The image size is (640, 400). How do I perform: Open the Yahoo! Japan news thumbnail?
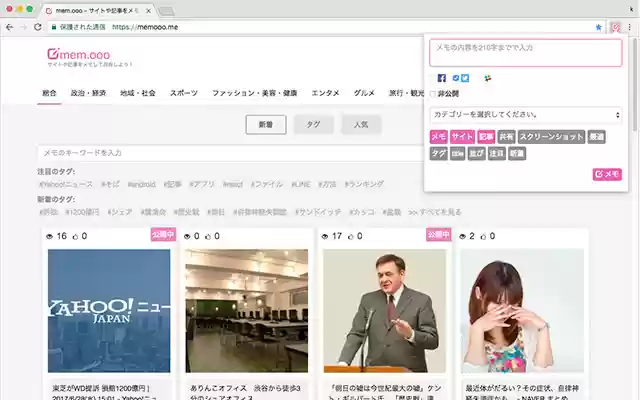[109, 311]
